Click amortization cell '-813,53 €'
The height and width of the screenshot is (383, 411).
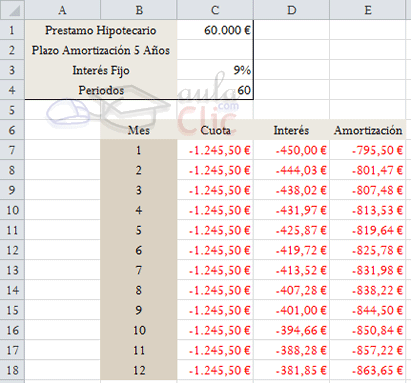368,210
